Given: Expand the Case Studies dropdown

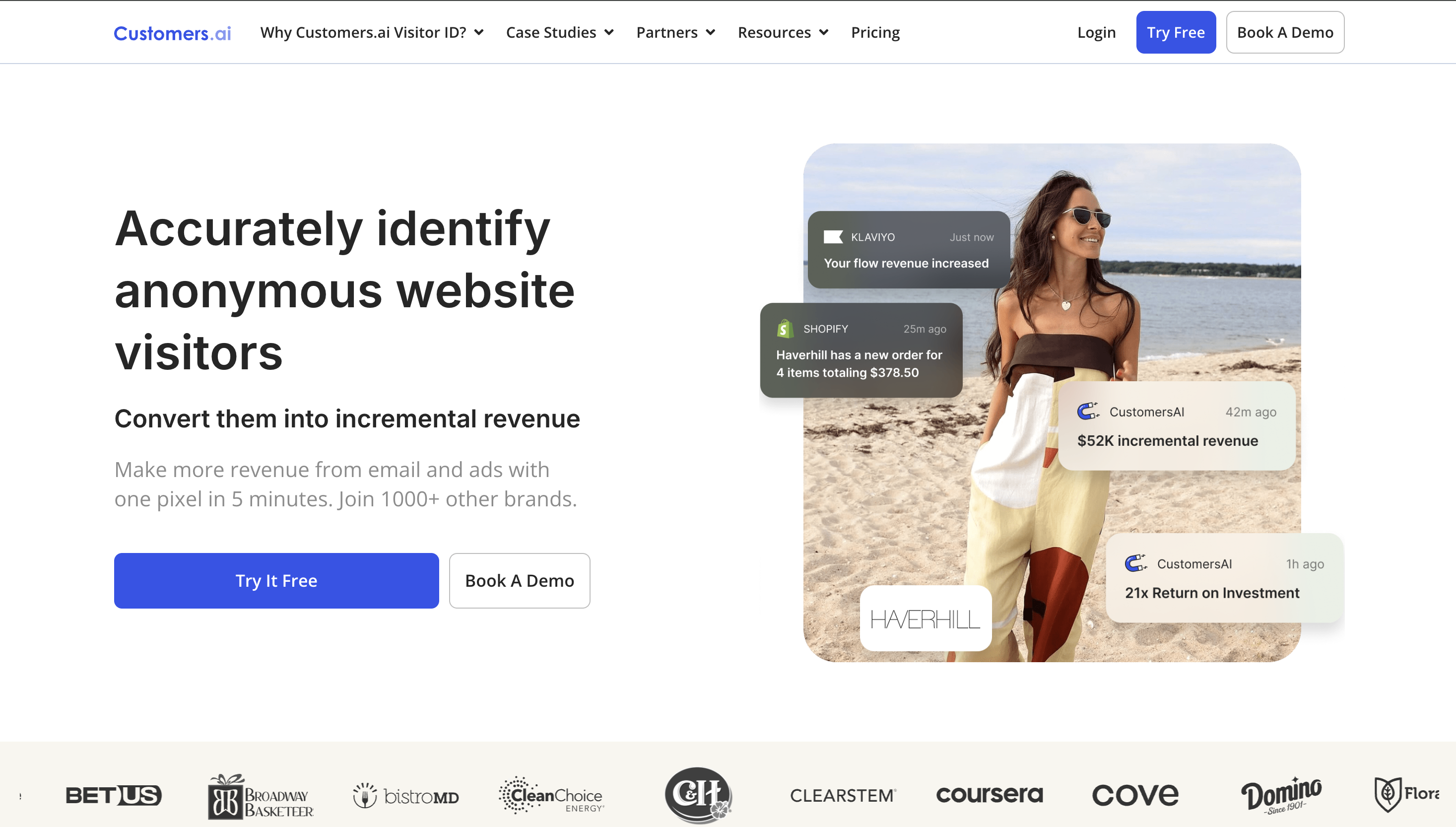Looking at the screenshot, I should click(x=560, y=32).
